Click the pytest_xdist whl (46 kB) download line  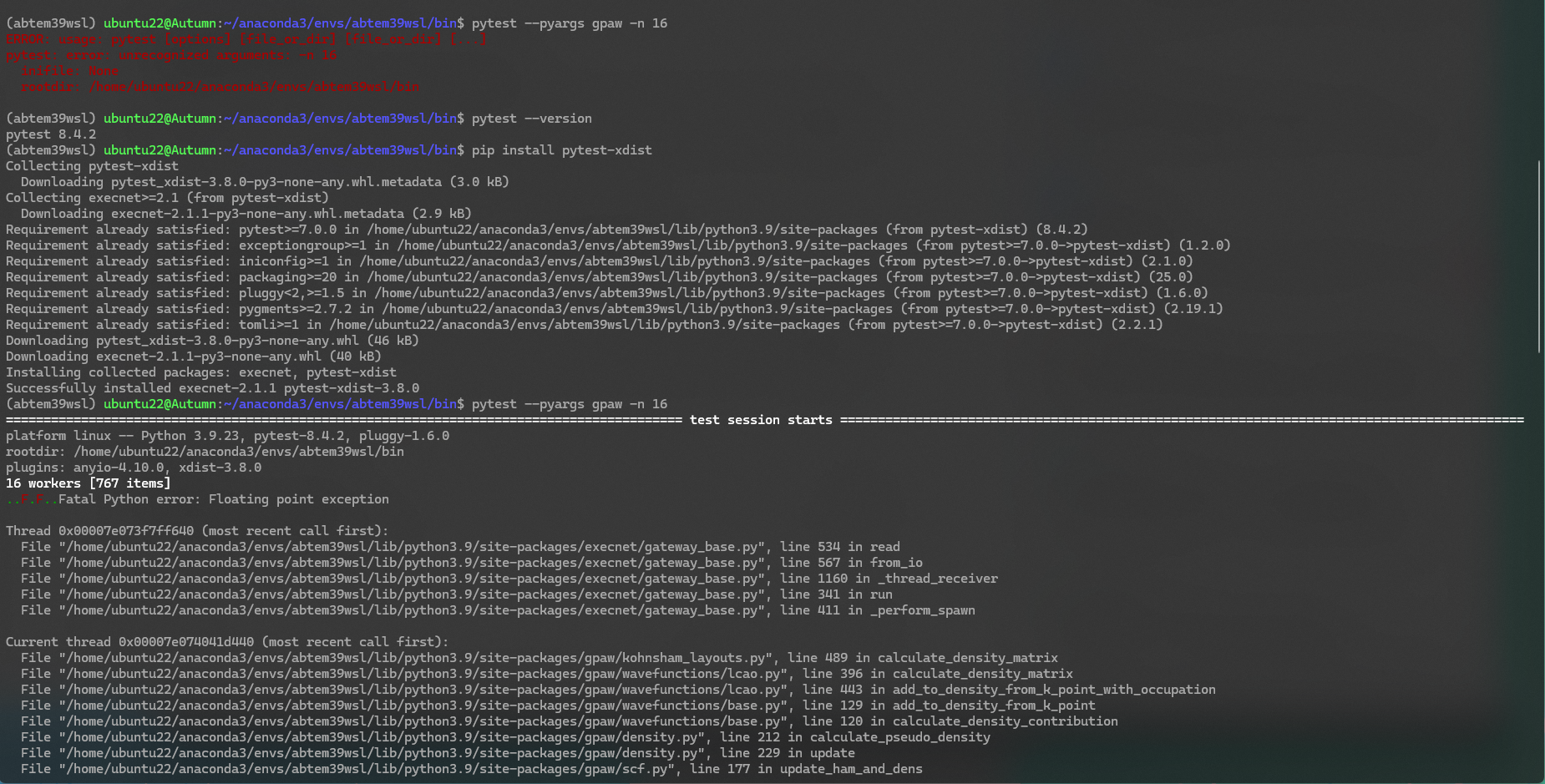coord(212,341)
